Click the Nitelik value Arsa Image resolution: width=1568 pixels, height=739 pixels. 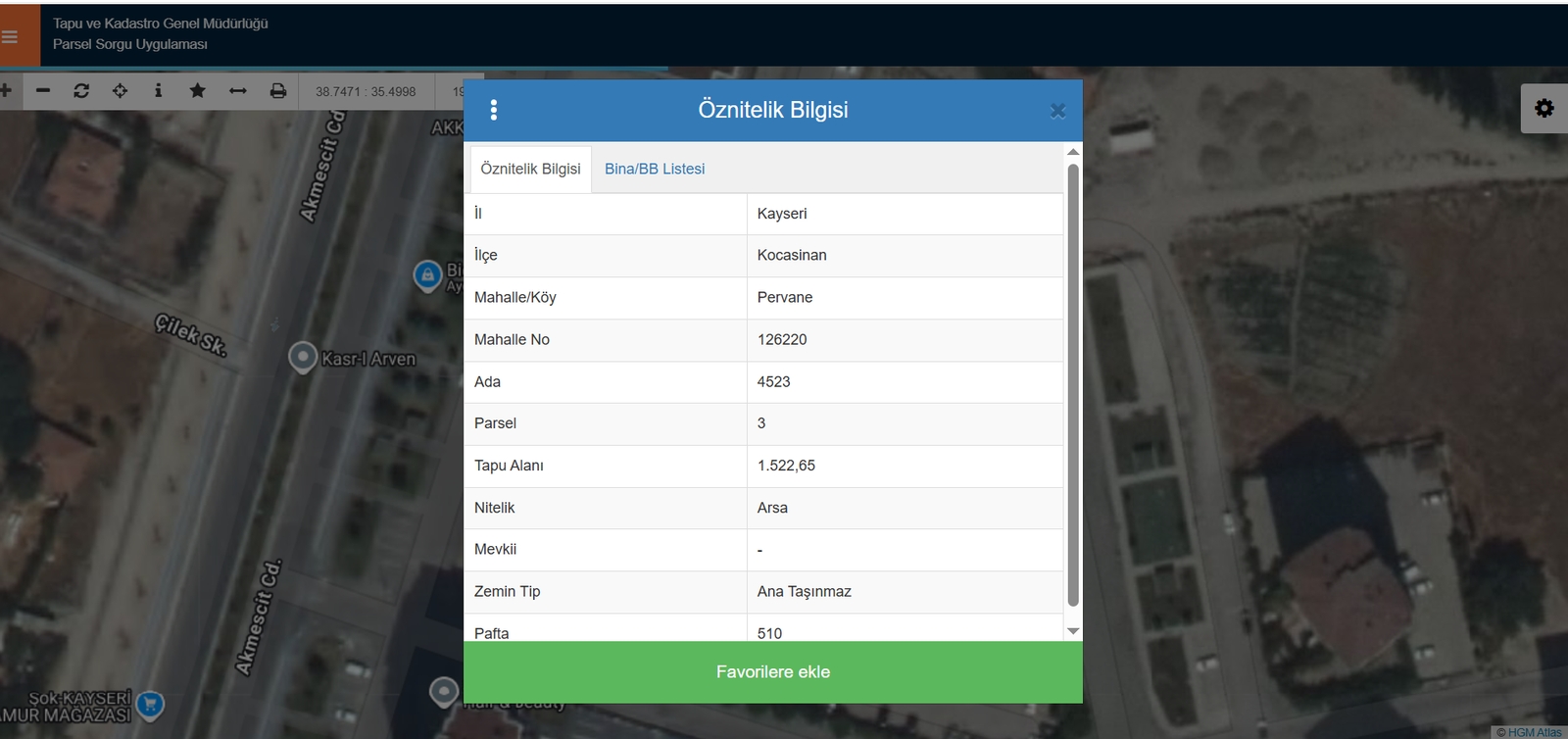(x=772, y=508)
